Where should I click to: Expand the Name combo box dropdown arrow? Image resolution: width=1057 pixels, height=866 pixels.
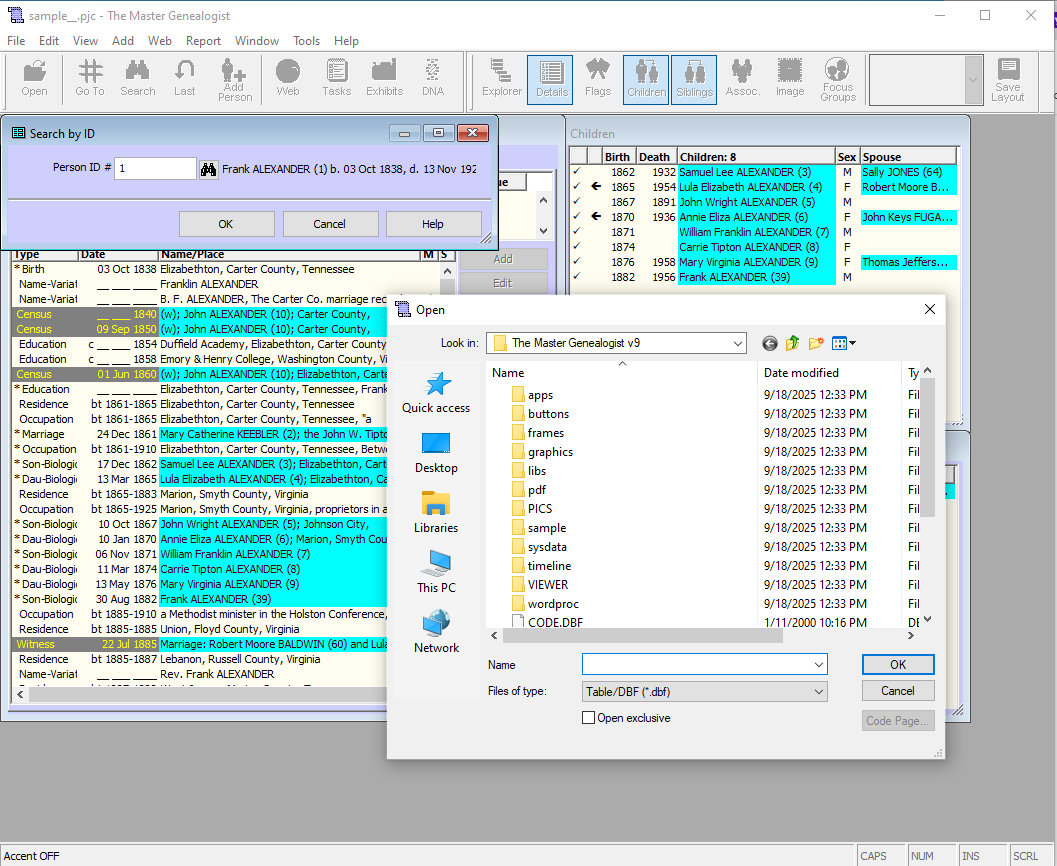pyautogui.click(x=819, y=665)
